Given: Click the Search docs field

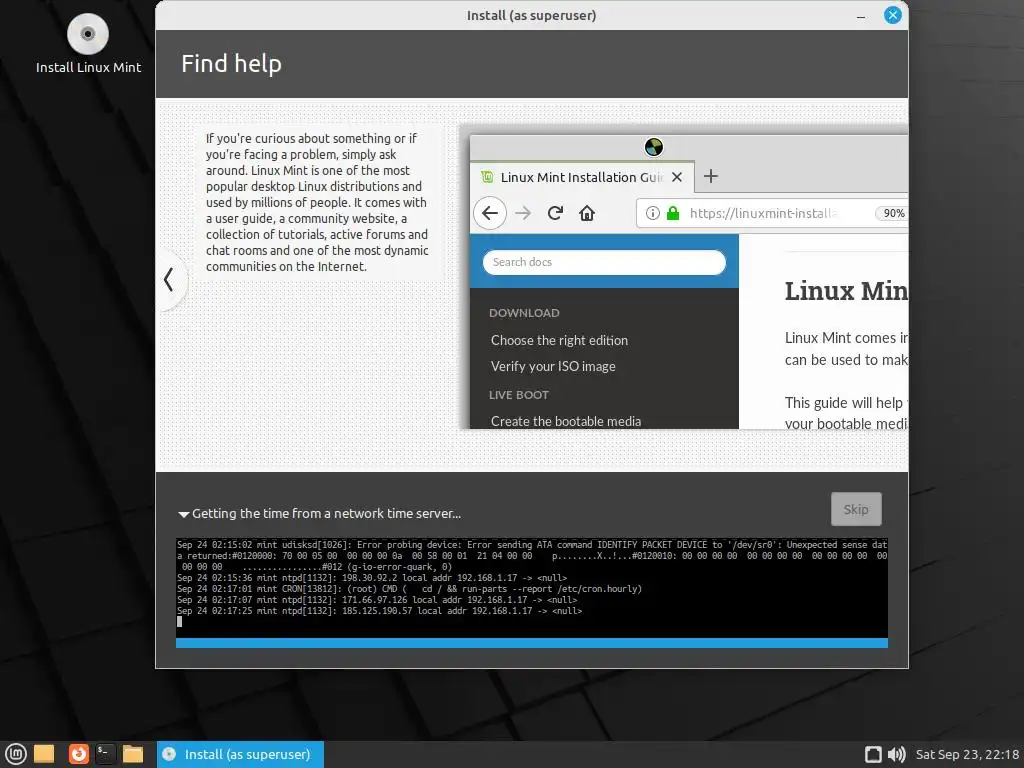Looking at the screenshot, I should point(604,262).
